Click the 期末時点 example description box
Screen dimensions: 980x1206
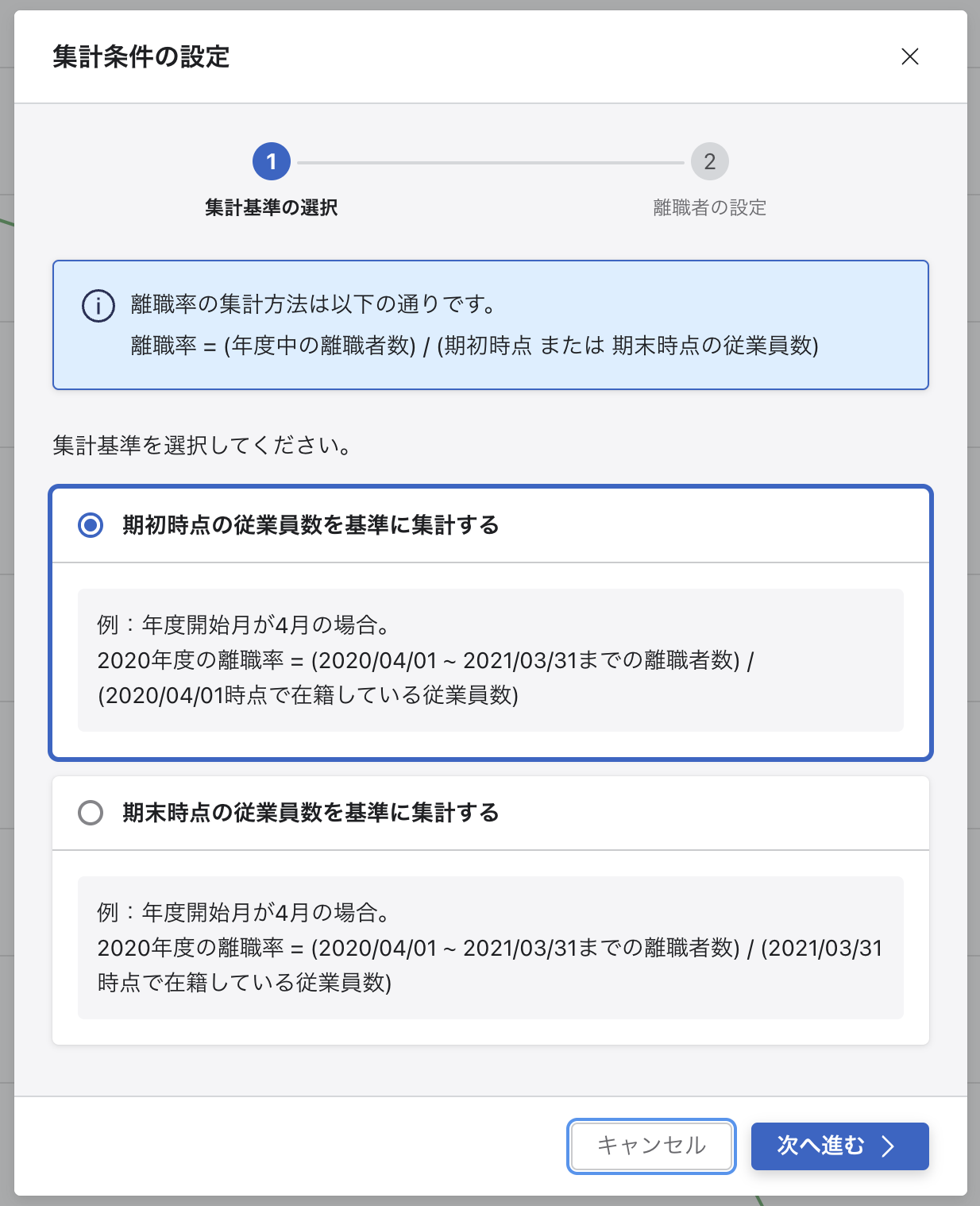pyautogui.click(x=491, y=948)
